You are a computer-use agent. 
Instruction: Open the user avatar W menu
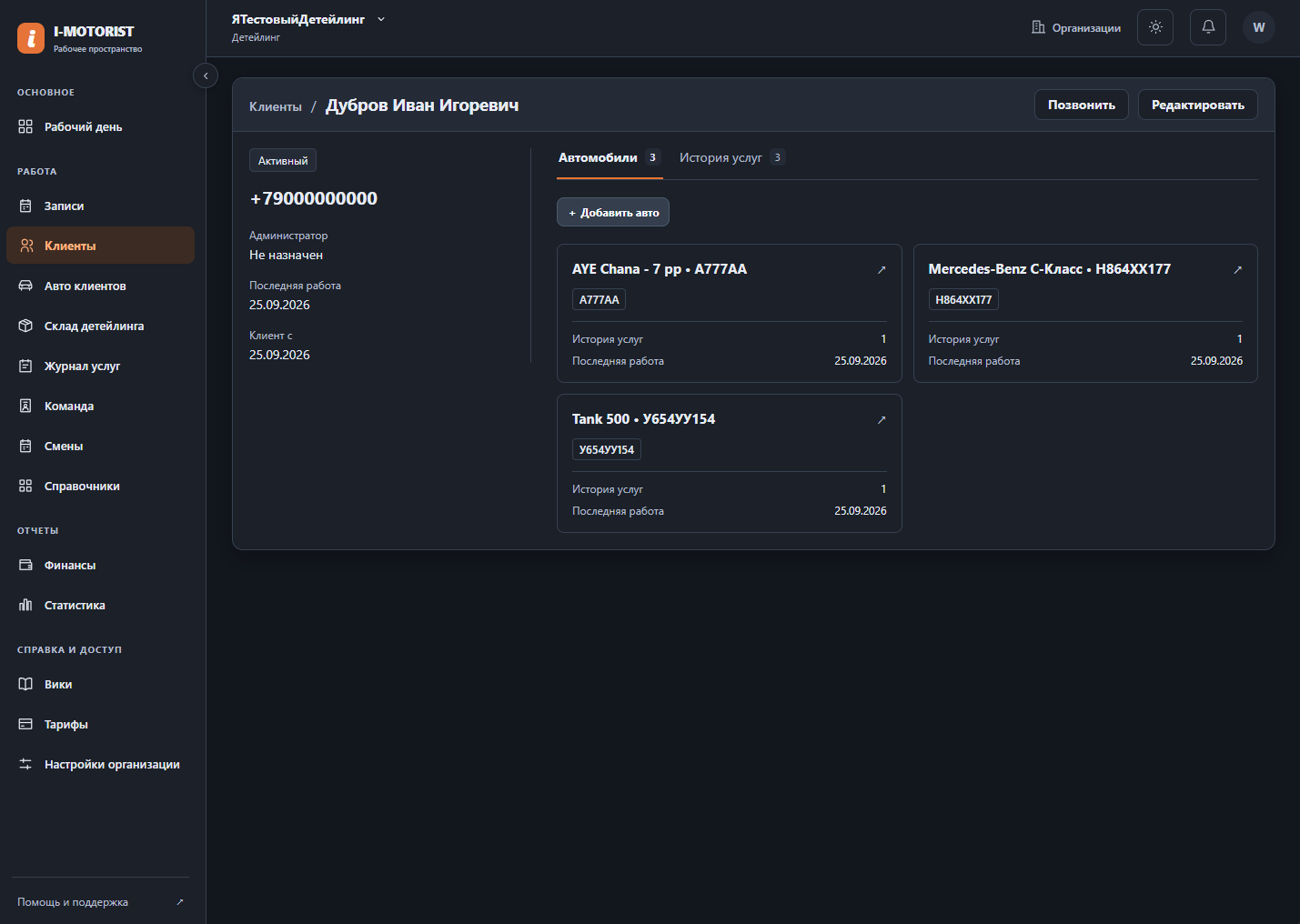point(1259,27)
